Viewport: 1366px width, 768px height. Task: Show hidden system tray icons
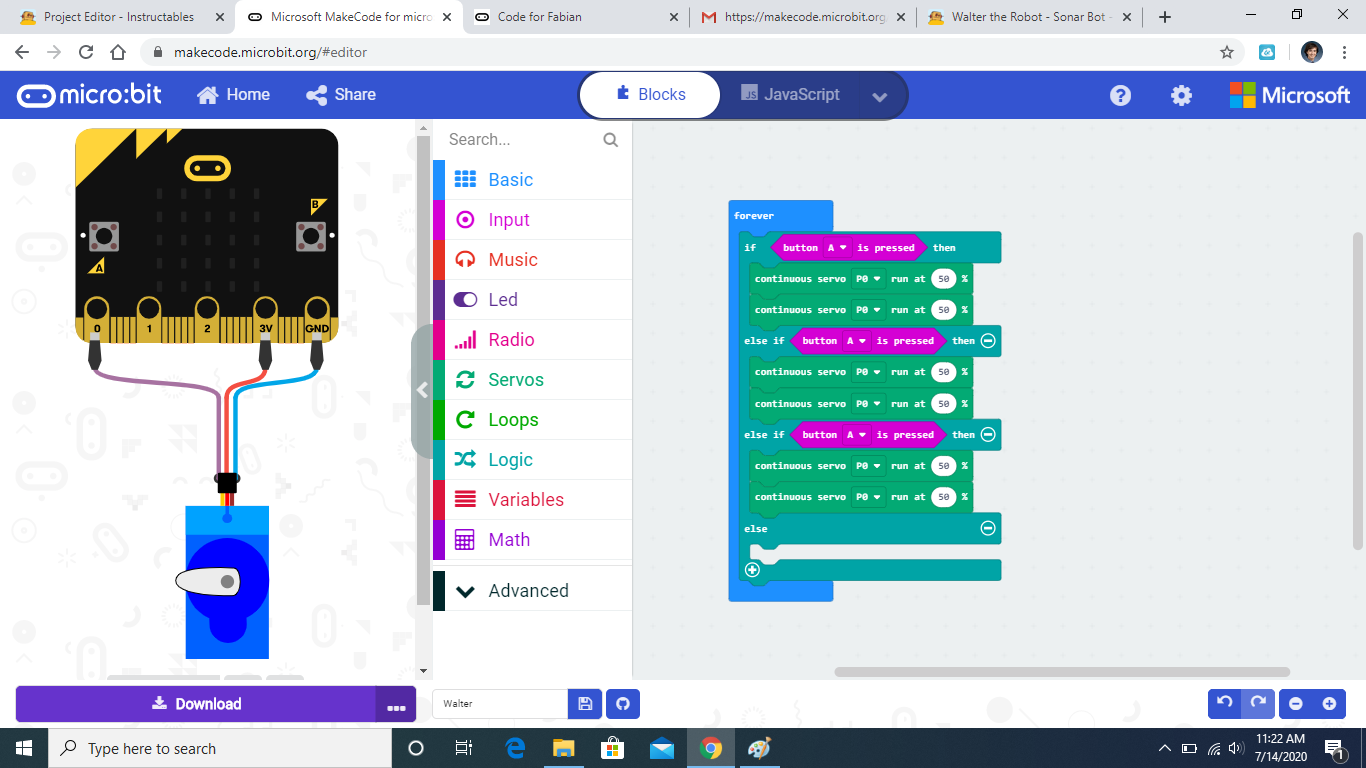[1165, 748]
